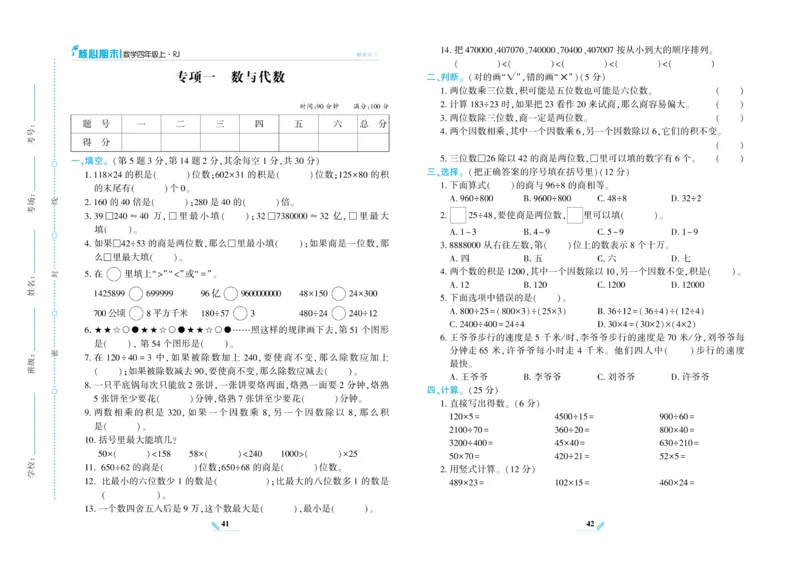Viewport: 800px width, 585px height.
Task: Select the pencil icon next to page 41
Action: click(x=214, y=526)
